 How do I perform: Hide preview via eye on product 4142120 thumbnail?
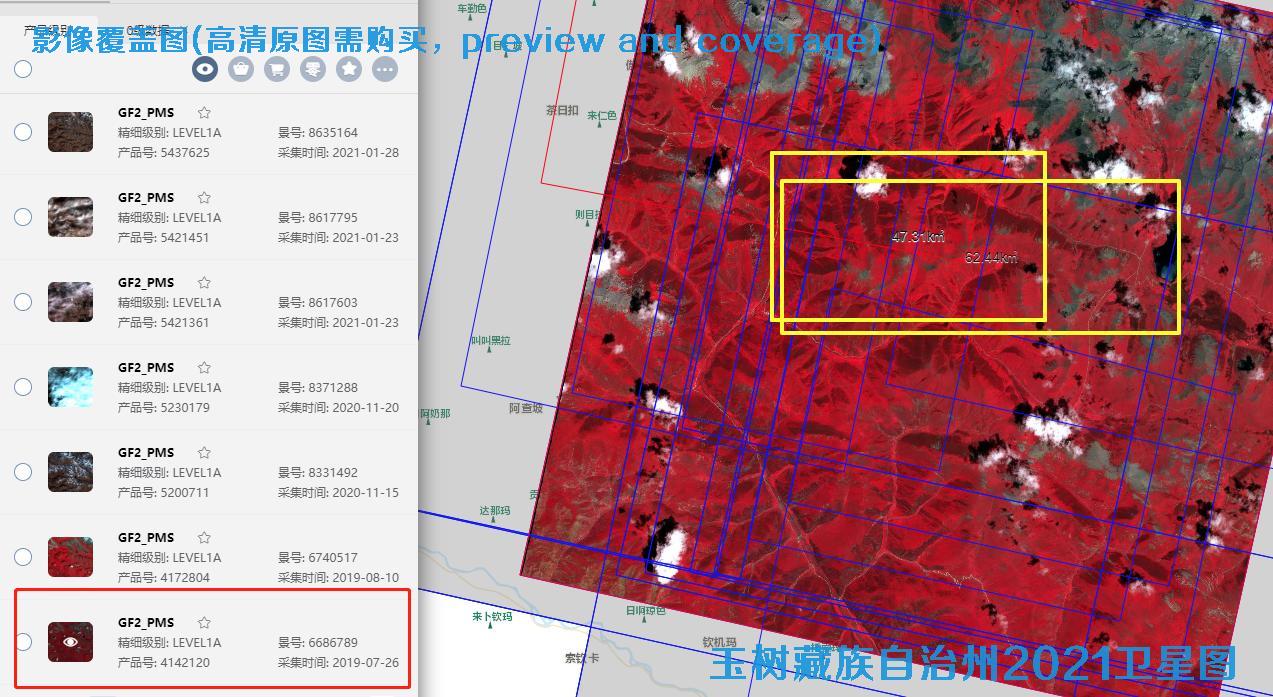pyautogui.click(x=70, y=642)
